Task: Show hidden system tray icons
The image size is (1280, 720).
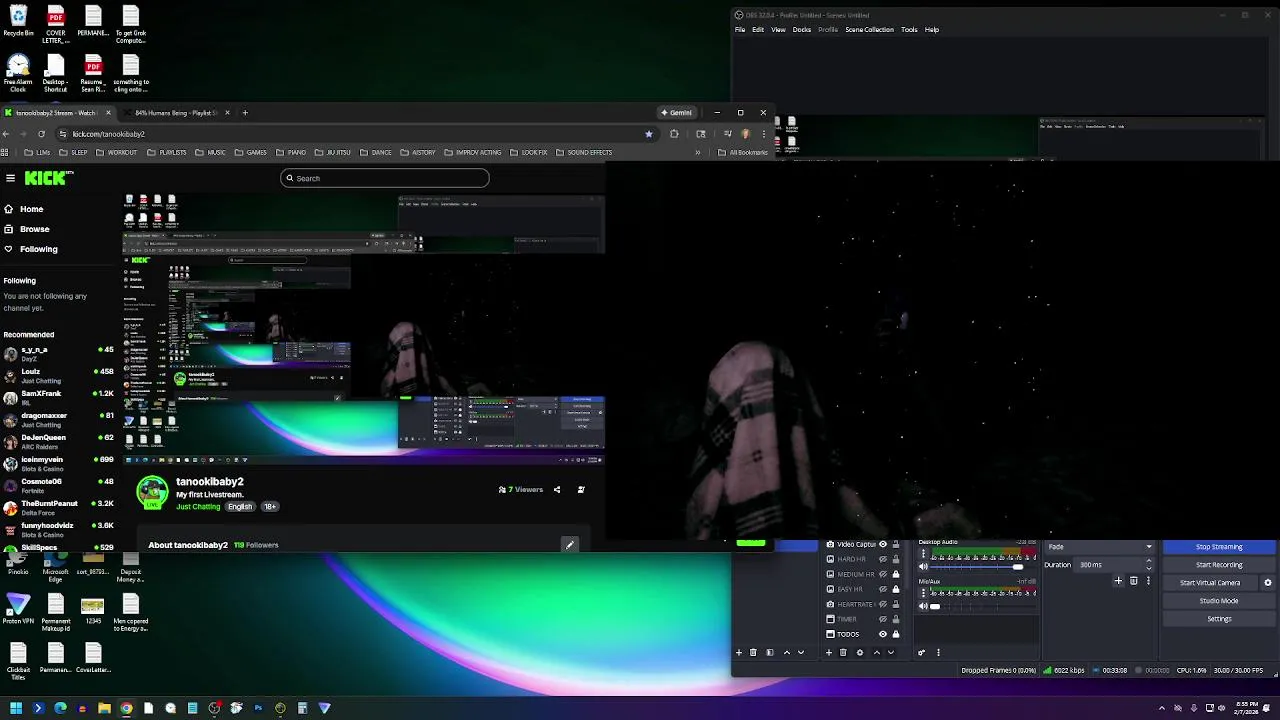Action: pos(1162,708)
